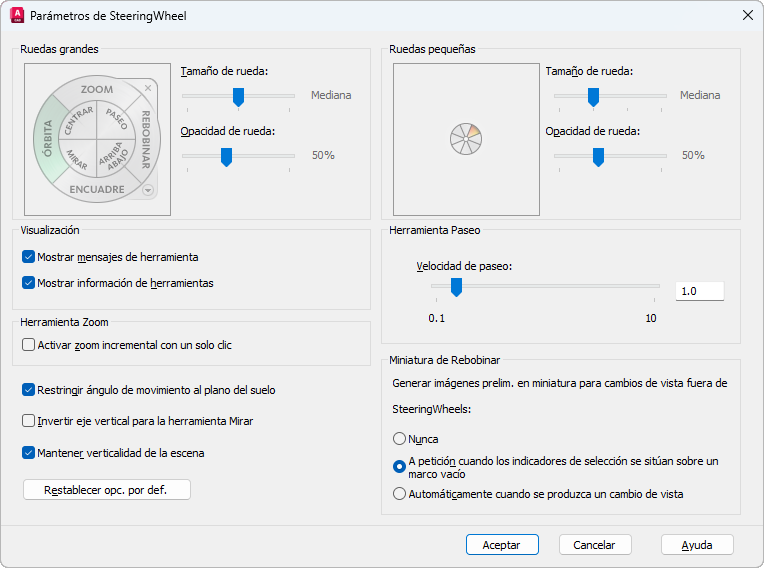The width and height of the screenshot is (764, 568).
Task: Click the small X on the wheel preview
Action: pyautogui.click(x=148, y=88)
